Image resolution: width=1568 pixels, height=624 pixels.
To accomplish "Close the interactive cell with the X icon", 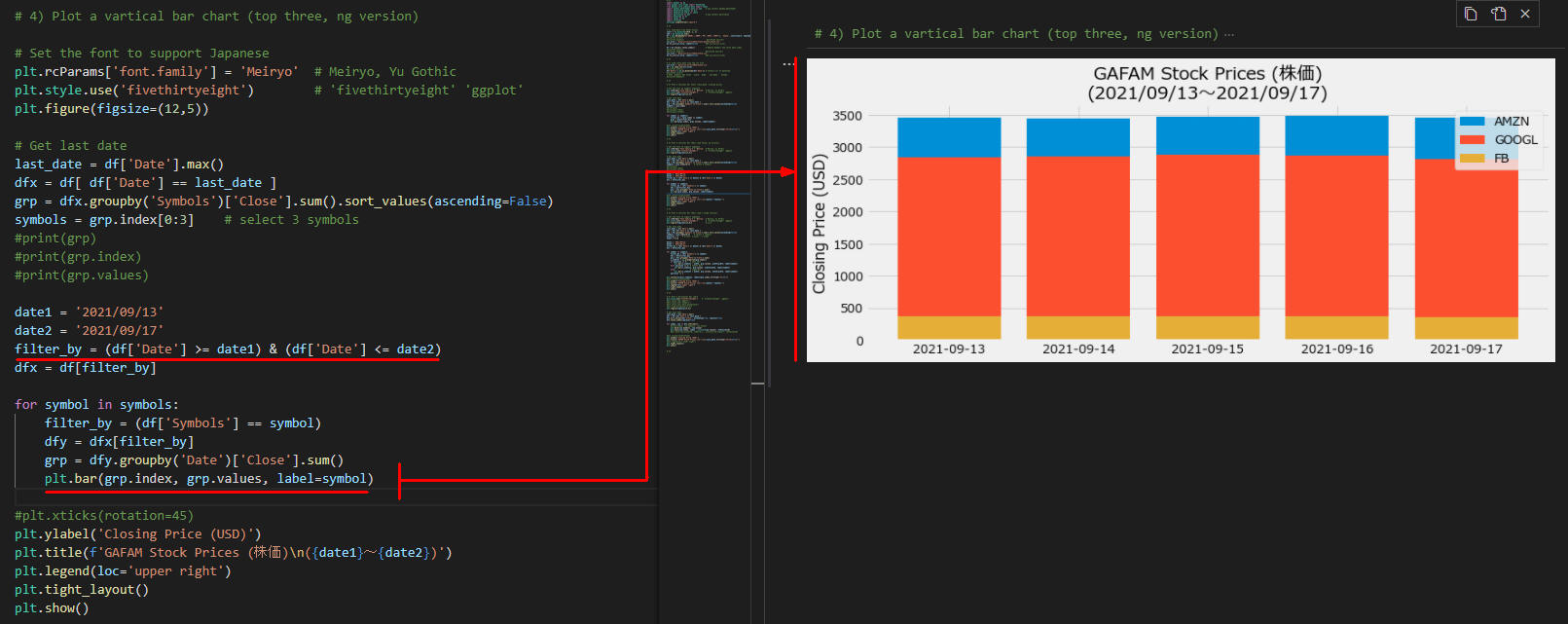I will (x=1525, y=14).
